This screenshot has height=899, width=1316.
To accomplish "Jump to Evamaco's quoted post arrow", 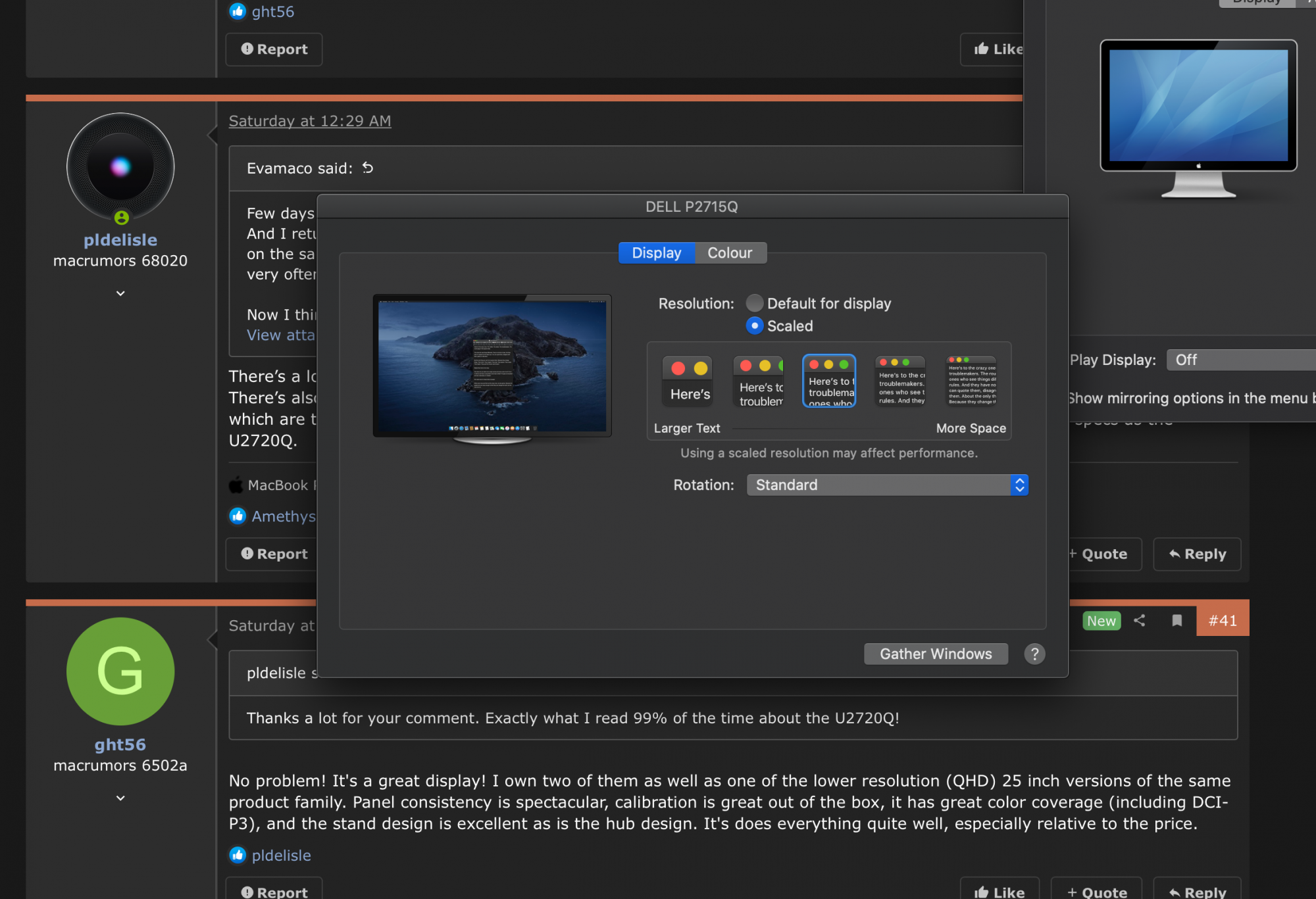I will click(x=368, y=168).
